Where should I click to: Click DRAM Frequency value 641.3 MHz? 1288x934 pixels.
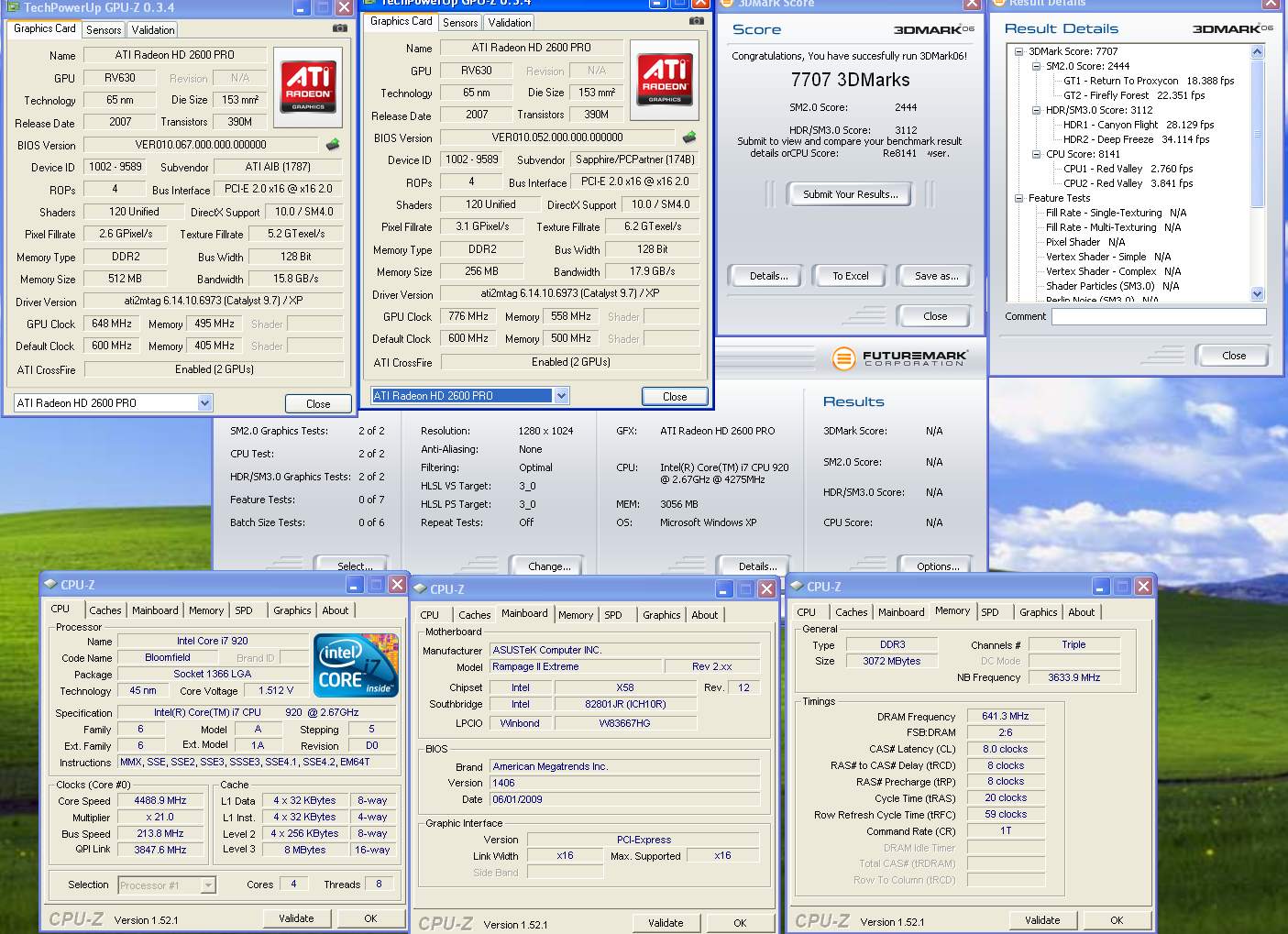[x=1005, y=716]
